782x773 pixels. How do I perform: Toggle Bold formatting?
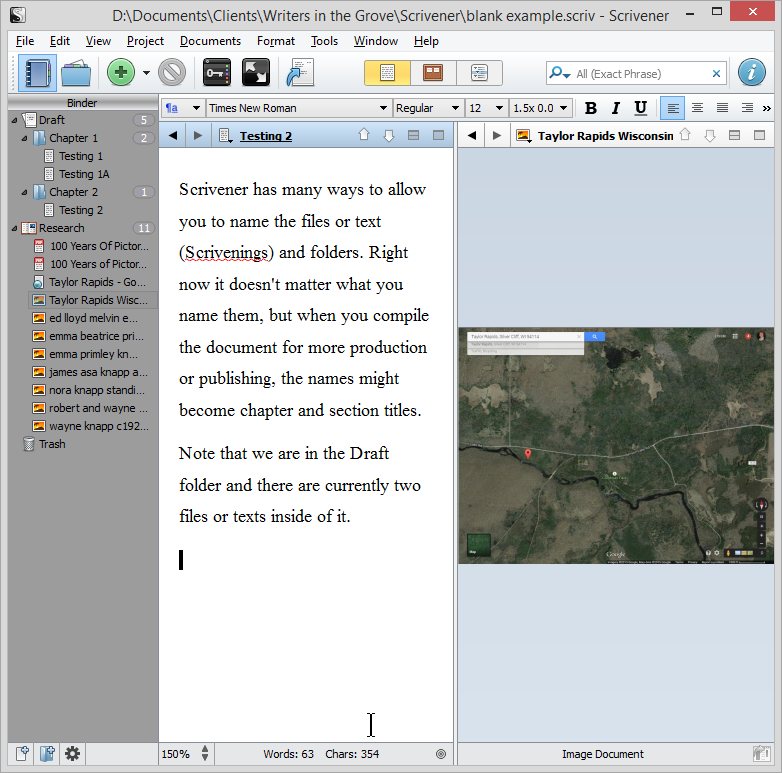click(590, 108)
